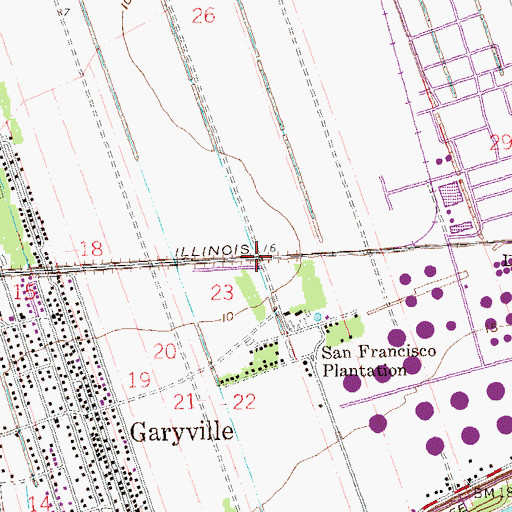Click the purple hatched rectangle building
Viewport: 512px width, 512px height.
click(x=451, y=193)
